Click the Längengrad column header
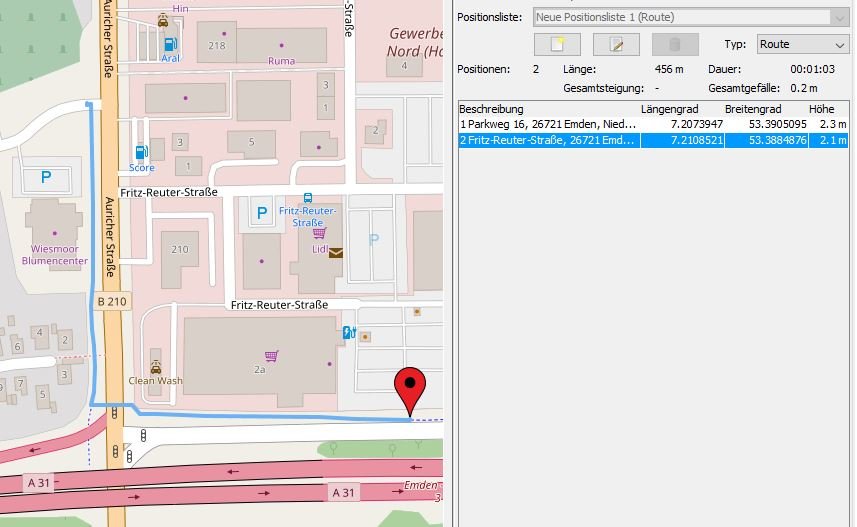This screenshot has height=527, width=857. pyautogui.click(x=666, y=109)
